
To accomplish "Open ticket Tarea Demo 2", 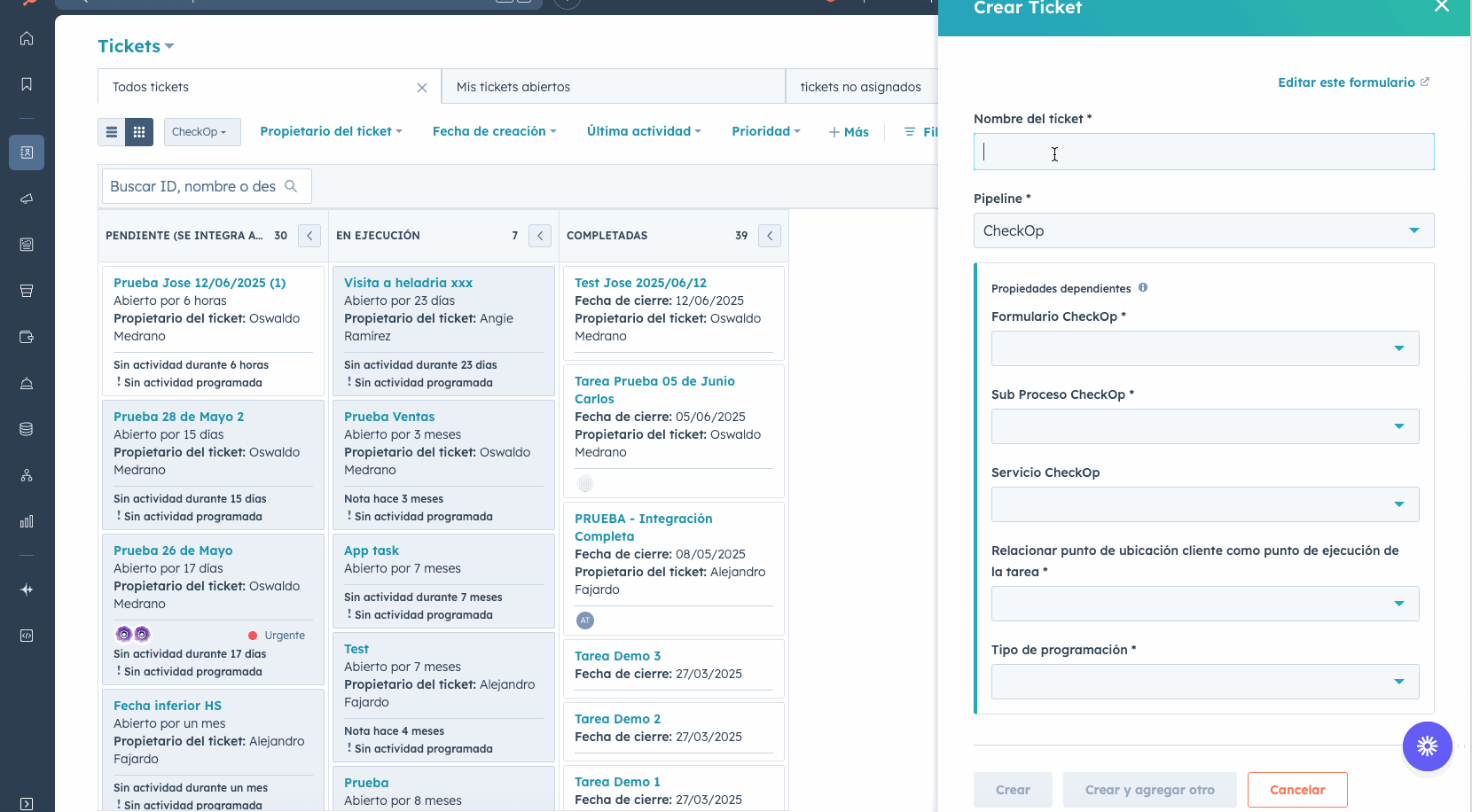I will click(x=617, y=719).
